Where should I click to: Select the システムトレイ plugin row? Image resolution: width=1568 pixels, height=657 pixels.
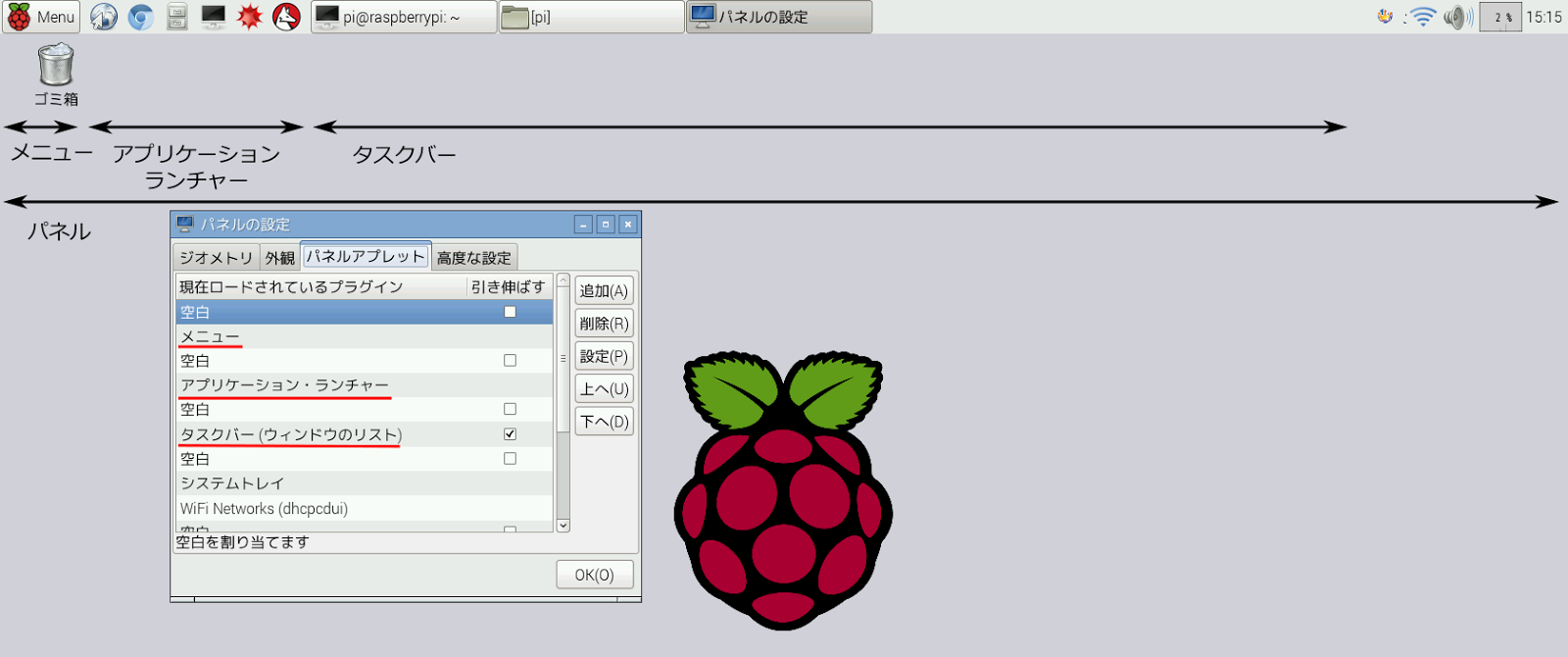tap(364, 483)
